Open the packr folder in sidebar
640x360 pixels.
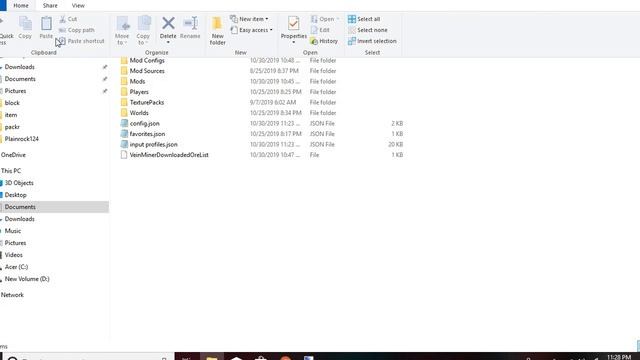(x=12, y=127)
